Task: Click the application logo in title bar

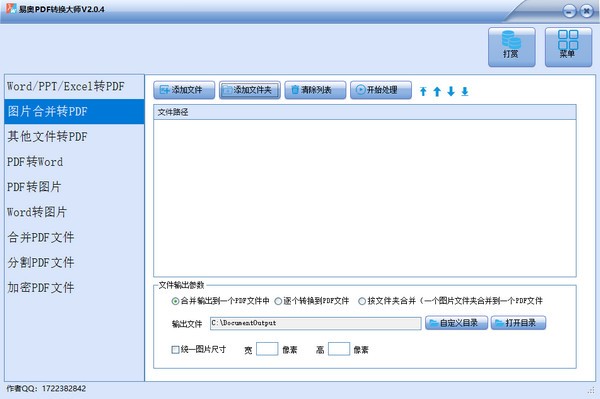Action: [x=11, y=8]
